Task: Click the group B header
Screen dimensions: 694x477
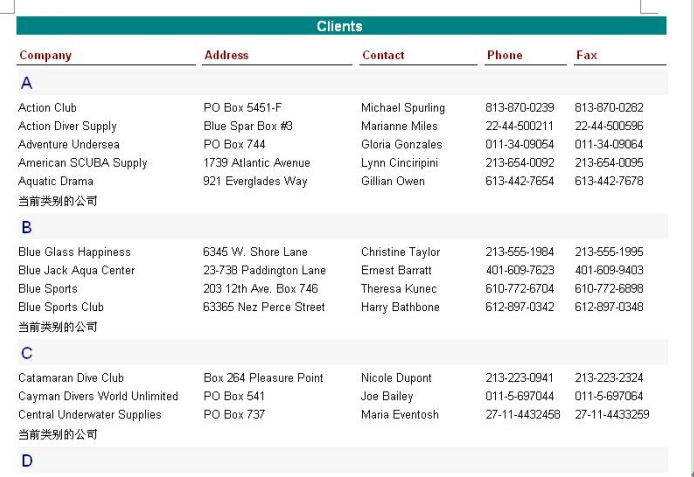Action: tap(343, 227)
